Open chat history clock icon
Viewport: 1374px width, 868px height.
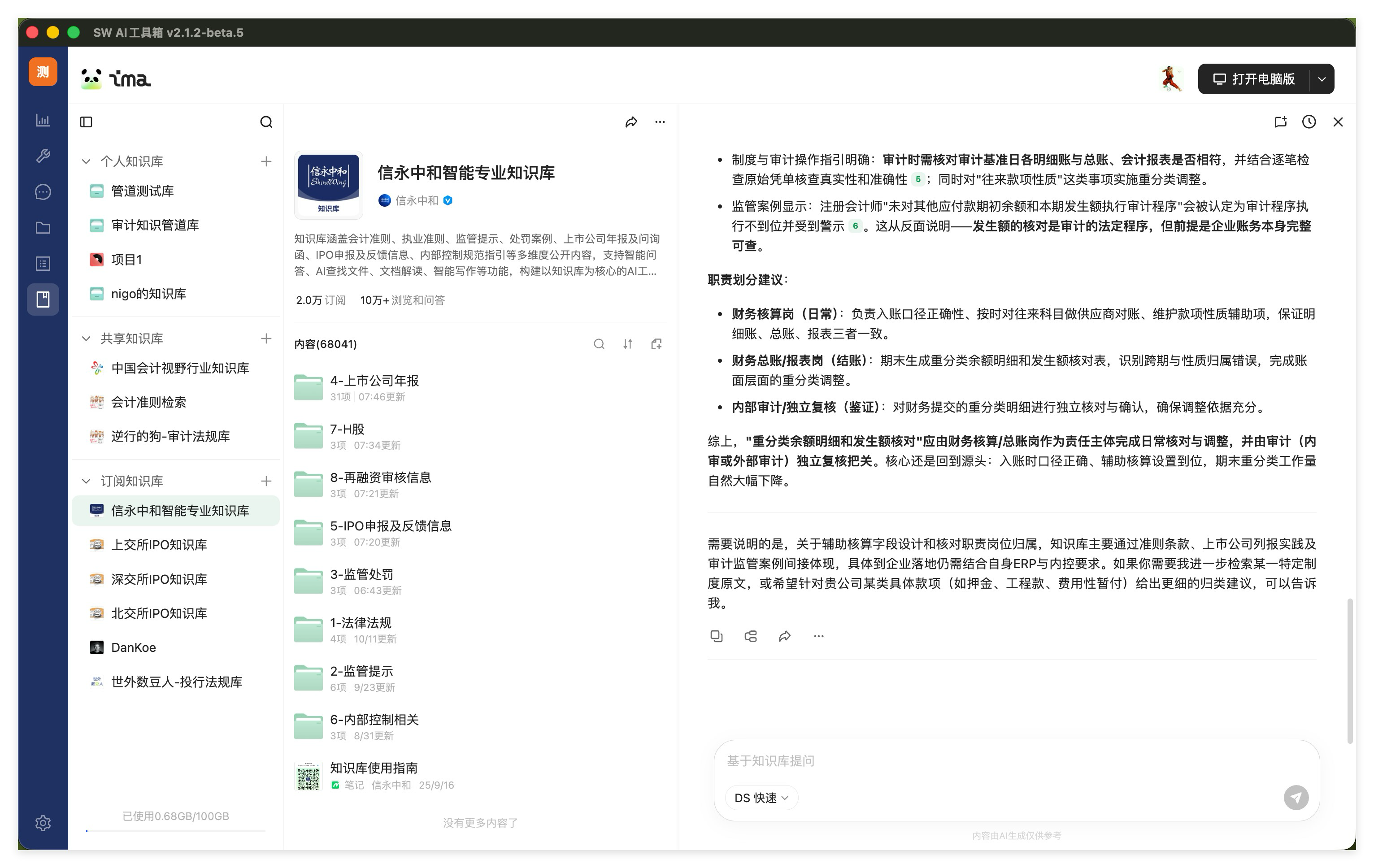pos(1309,122)
